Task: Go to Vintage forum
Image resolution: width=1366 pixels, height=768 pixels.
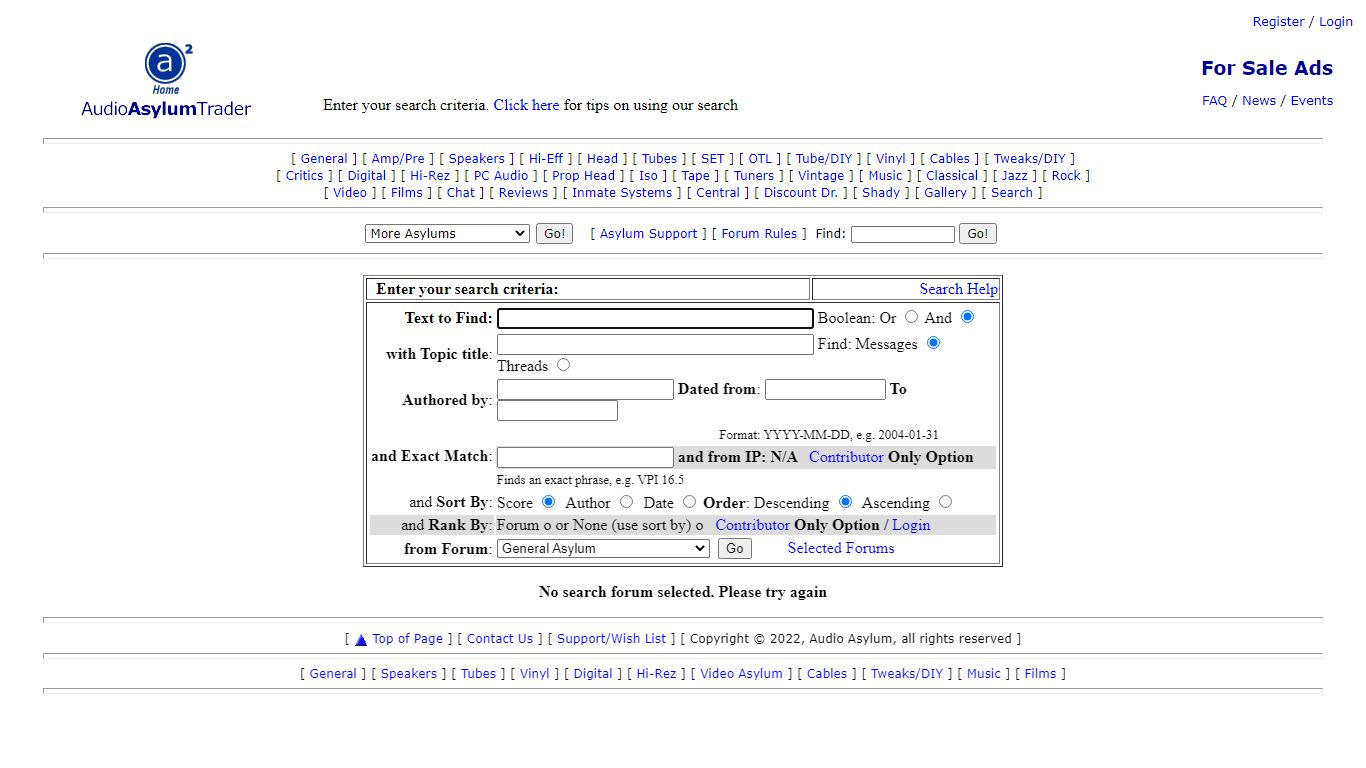Action: pos(821,175)
